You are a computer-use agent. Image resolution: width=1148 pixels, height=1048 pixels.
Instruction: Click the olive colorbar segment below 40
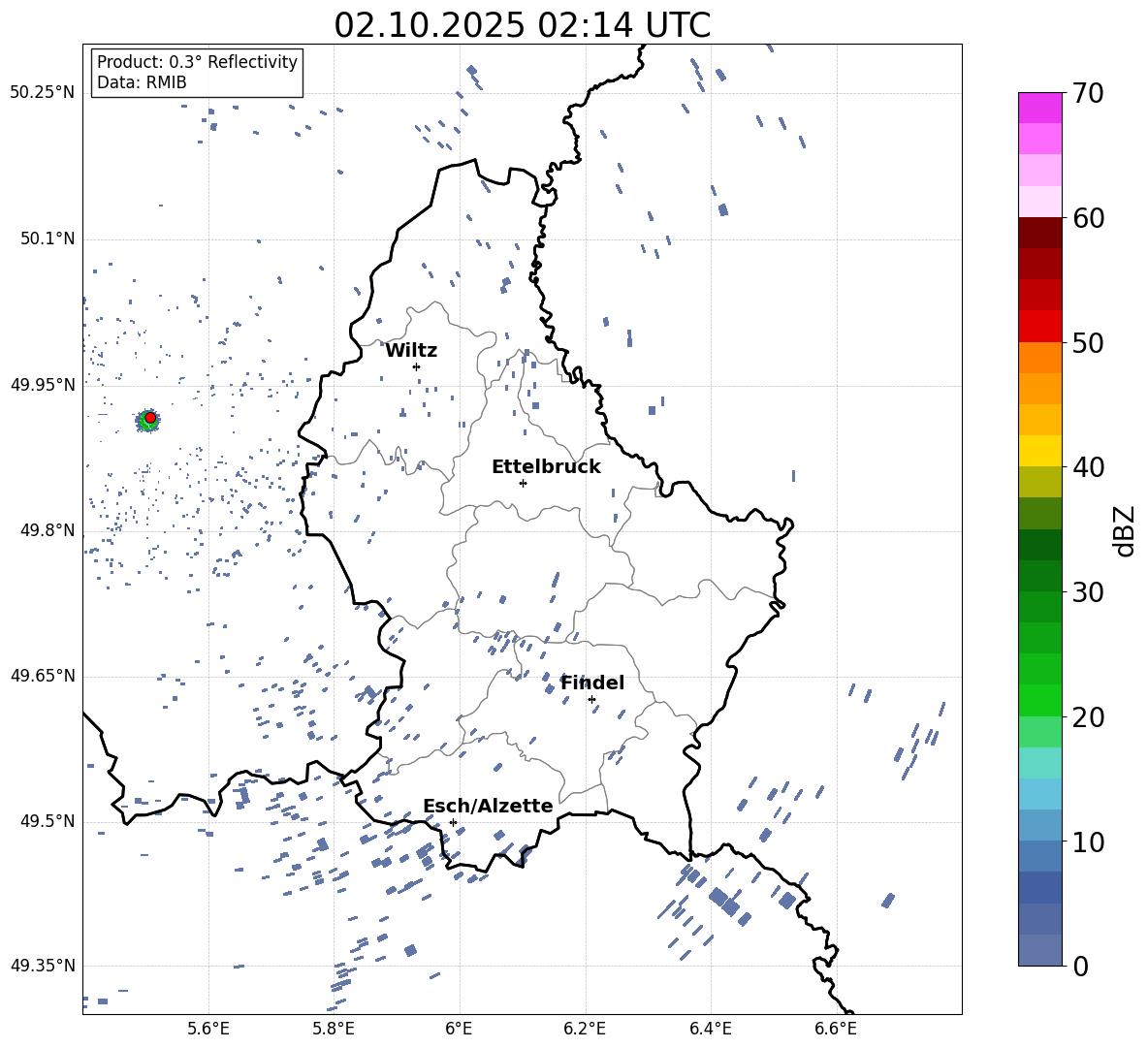click(1040, 482)
